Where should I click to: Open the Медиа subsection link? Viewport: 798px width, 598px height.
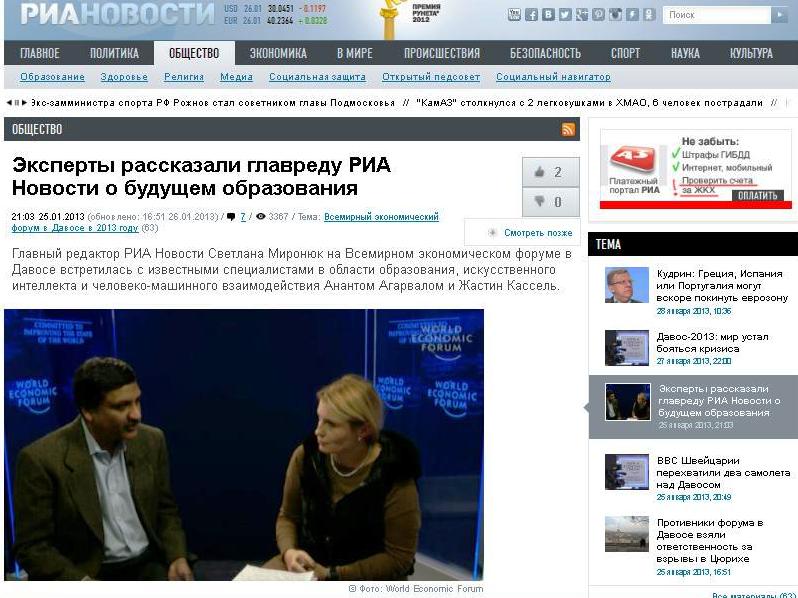236,77
